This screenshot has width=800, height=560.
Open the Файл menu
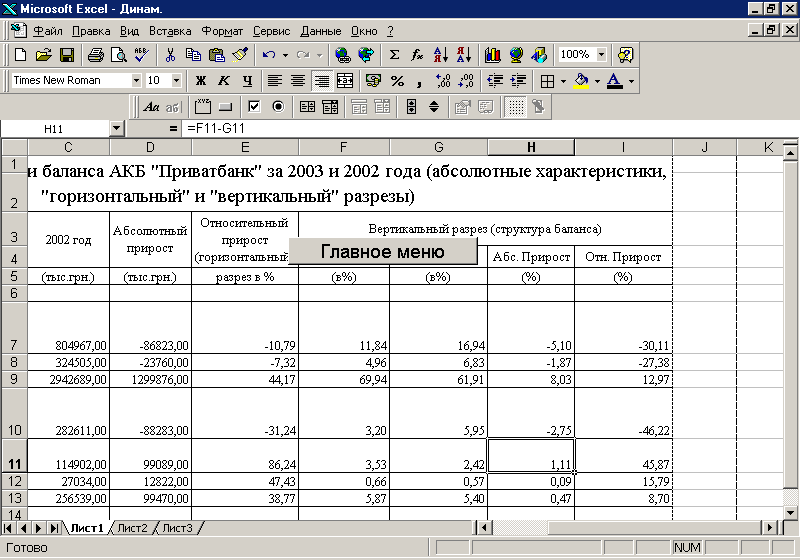point(48,31)
